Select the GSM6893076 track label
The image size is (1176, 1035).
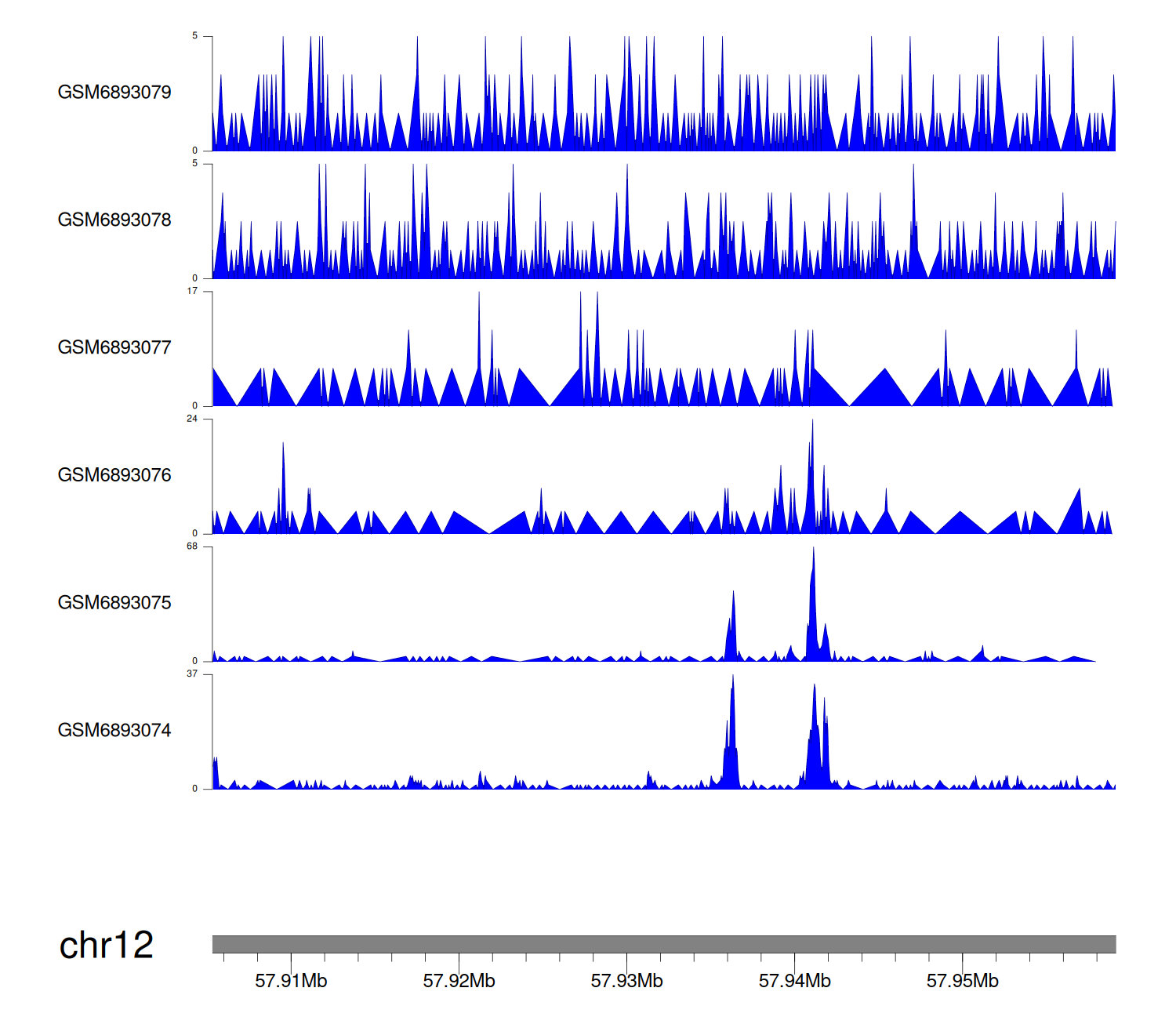click(114, 475)
